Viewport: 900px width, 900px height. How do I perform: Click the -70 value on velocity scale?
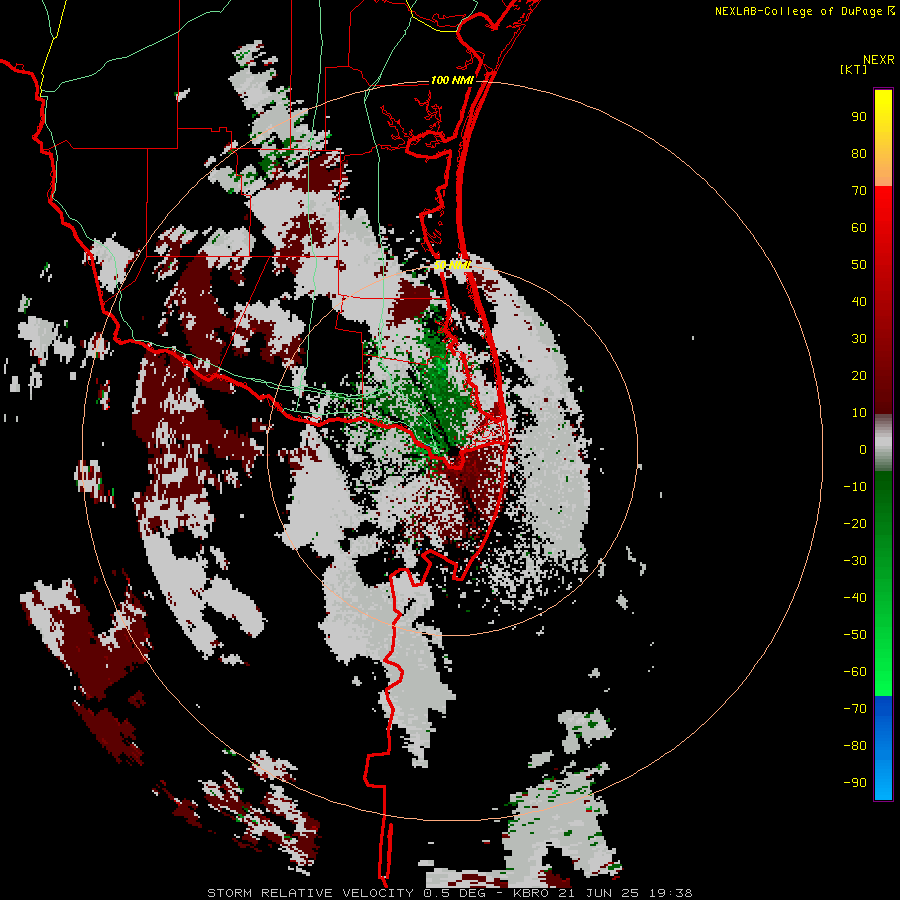(x=855, y=709)
